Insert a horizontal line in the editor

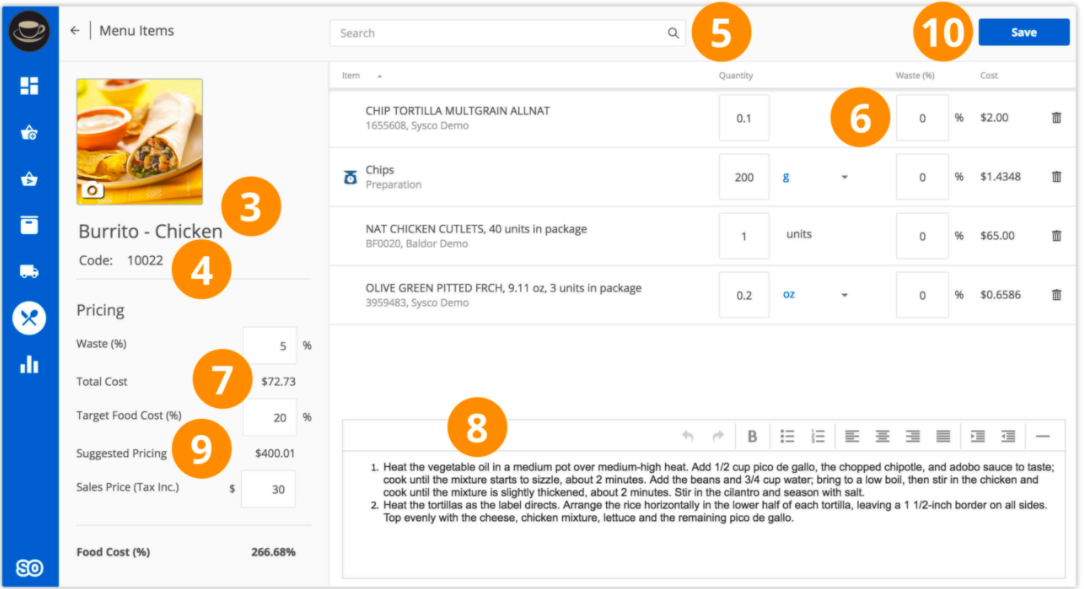(1042, 436)
